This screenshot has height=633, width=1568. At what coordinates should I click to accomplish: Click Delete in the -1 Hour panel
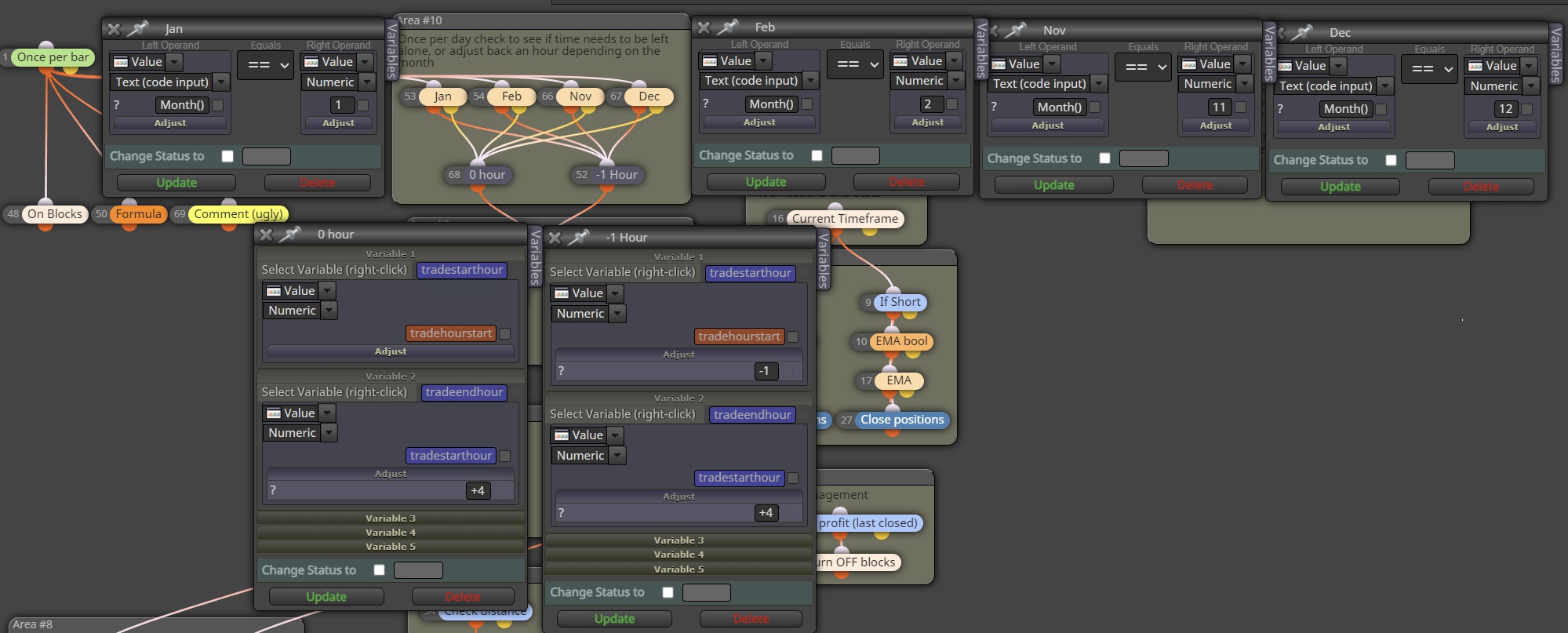[751, 619]
